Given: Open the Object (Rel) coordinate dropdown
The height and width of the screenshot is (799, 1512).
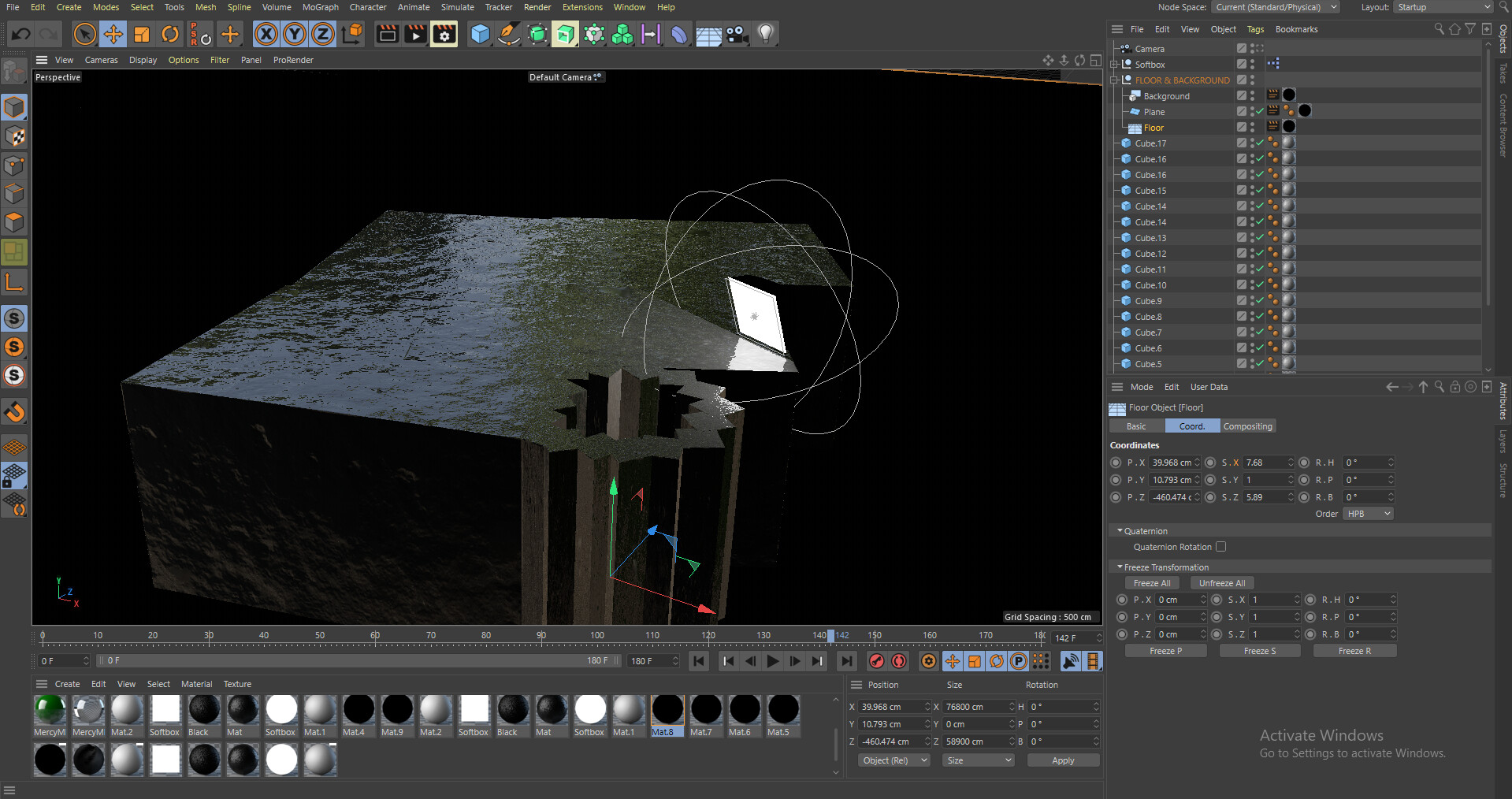Looking at the screenshot, I should (x=894, y=760).
